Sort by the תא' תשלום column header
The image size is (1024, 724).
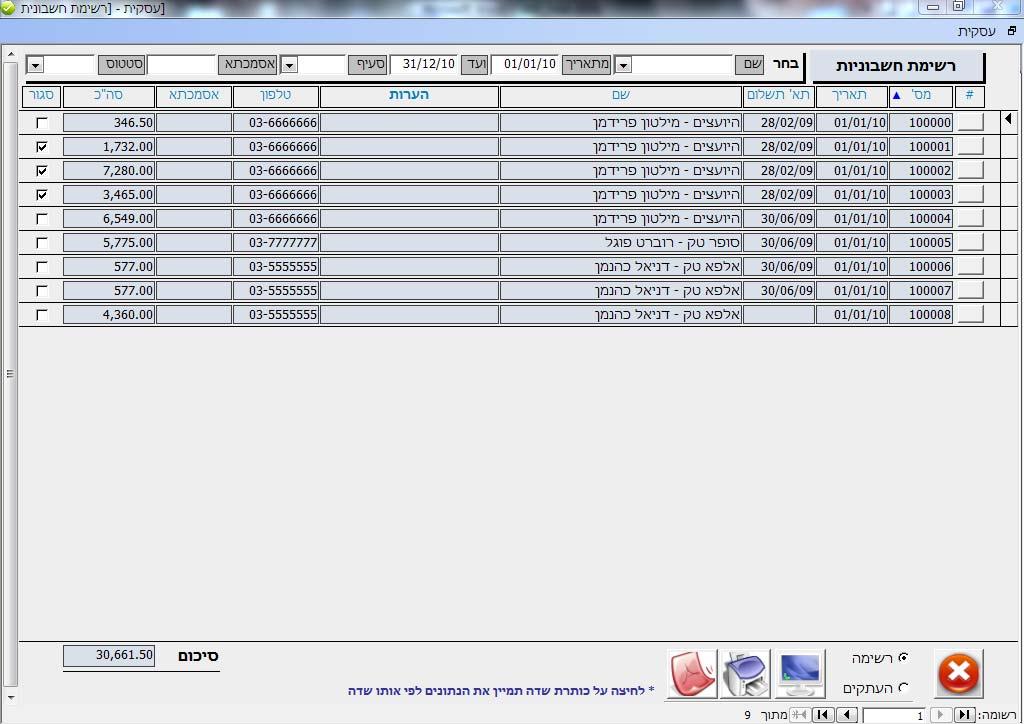point(778,95)
